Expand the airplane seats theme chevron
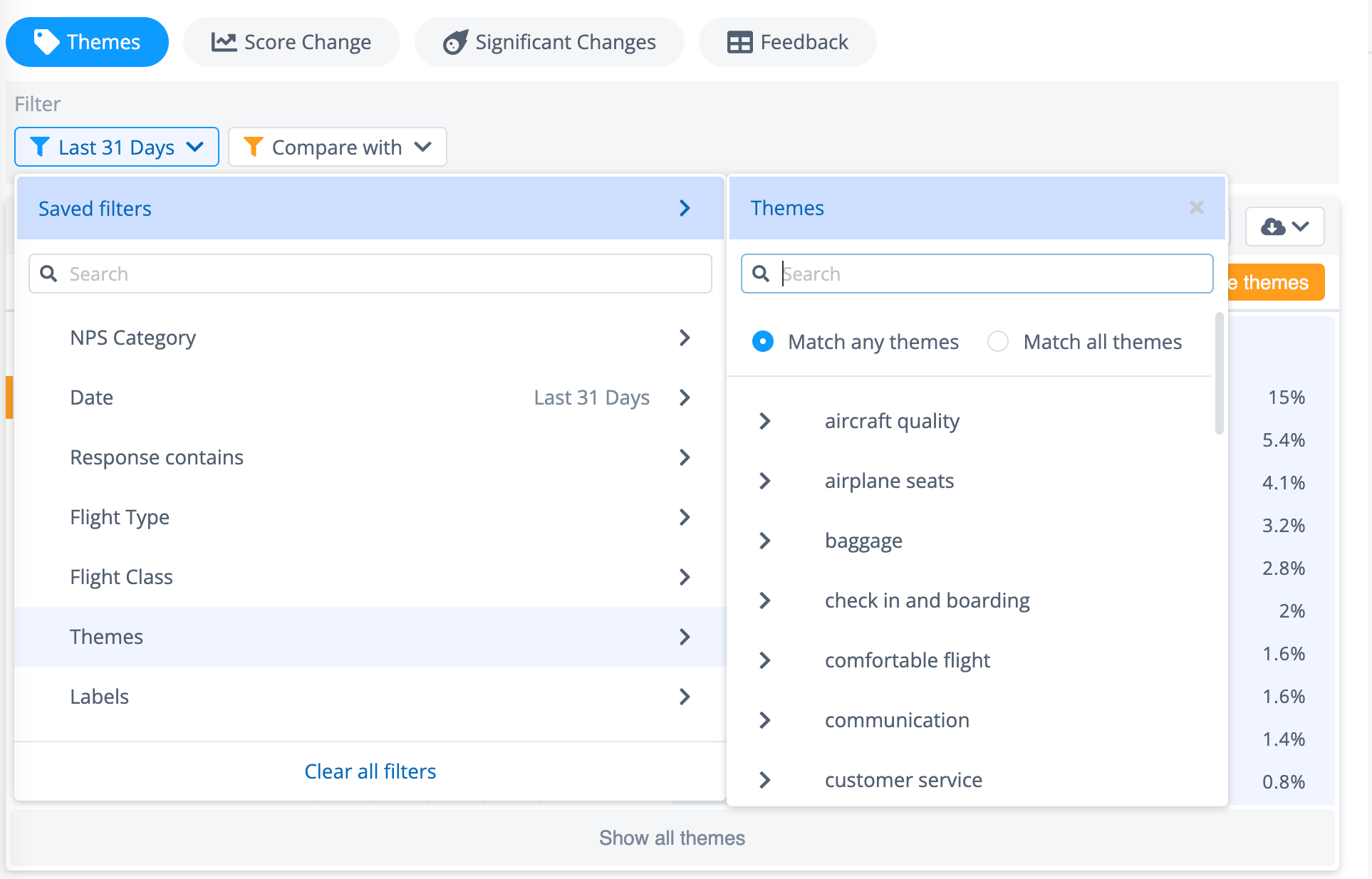Viewport: 1372px width, 879px height. 765,481
